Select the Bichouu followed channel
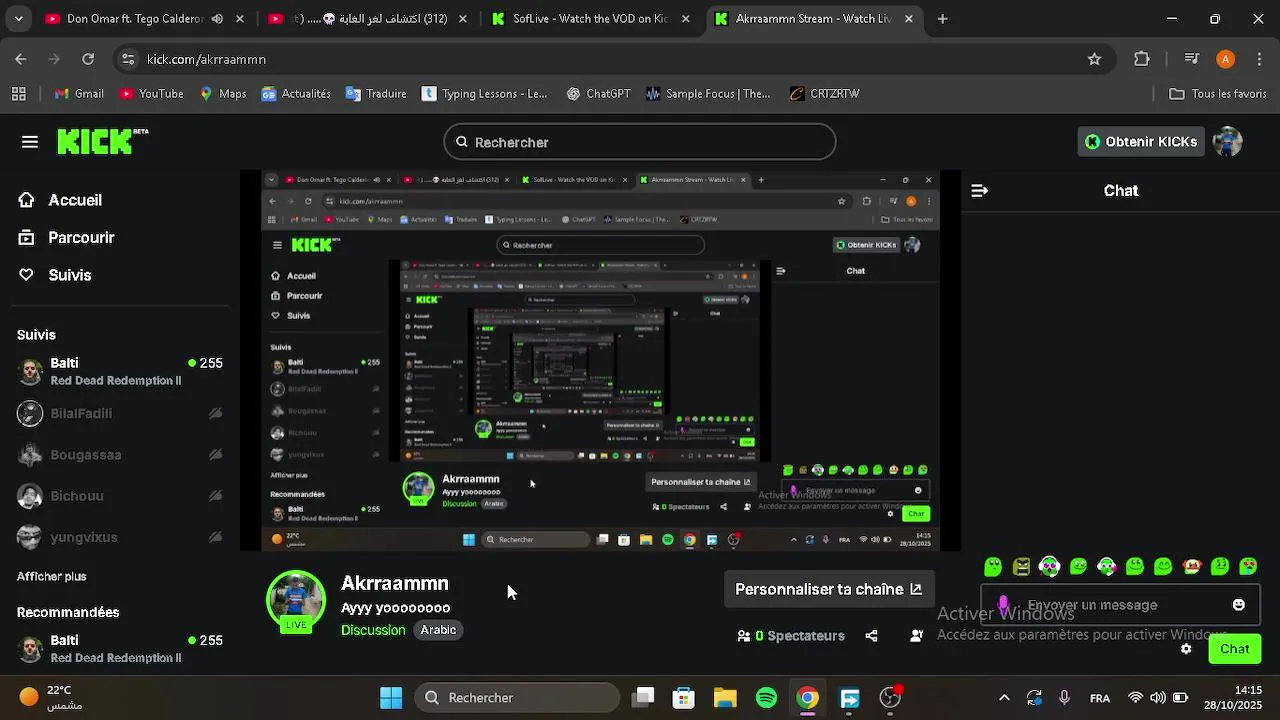The width and height of the screenshot is (1280, 720). point(120,496)
